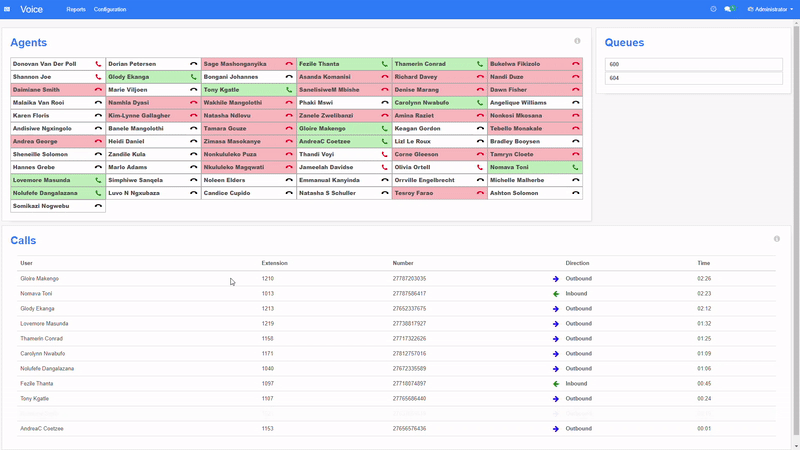Viewport: 800px width, 450px height.
Task: Click the phone icon for Donovan Van Der Poll
Action: (98, 64)
